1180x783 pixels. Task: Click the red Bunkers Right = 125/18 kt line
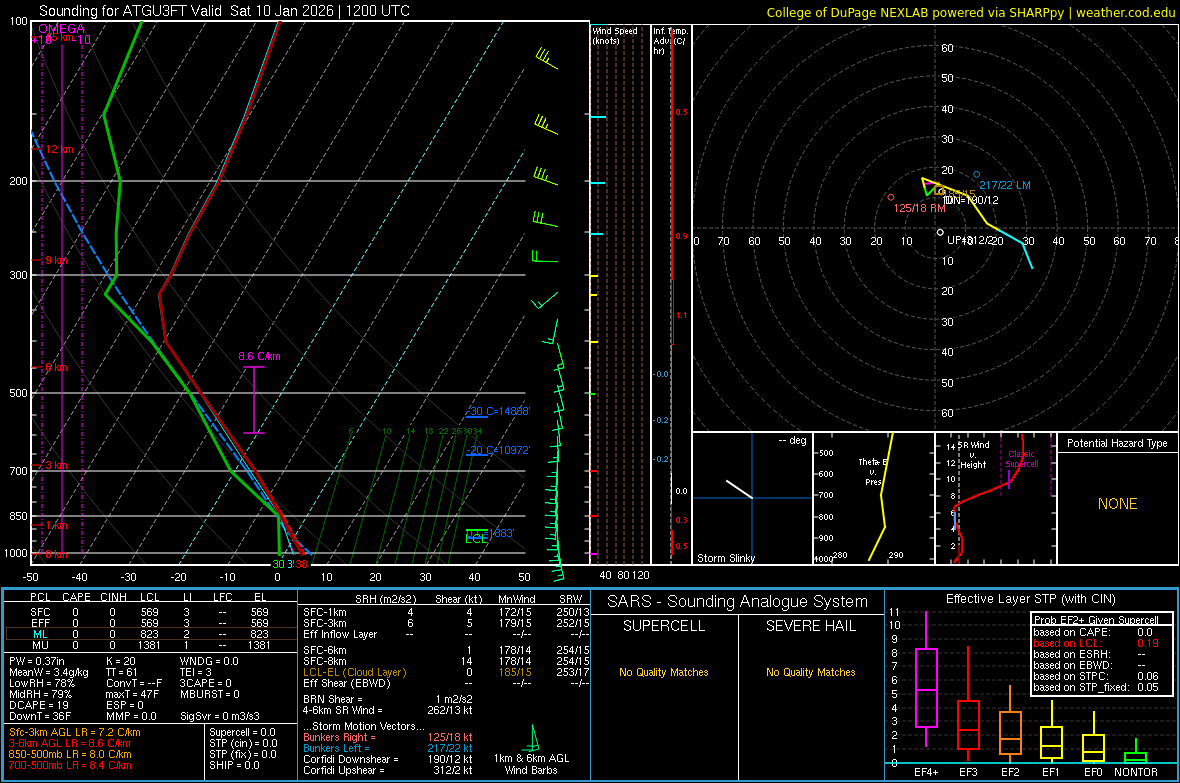coord(388,737)
